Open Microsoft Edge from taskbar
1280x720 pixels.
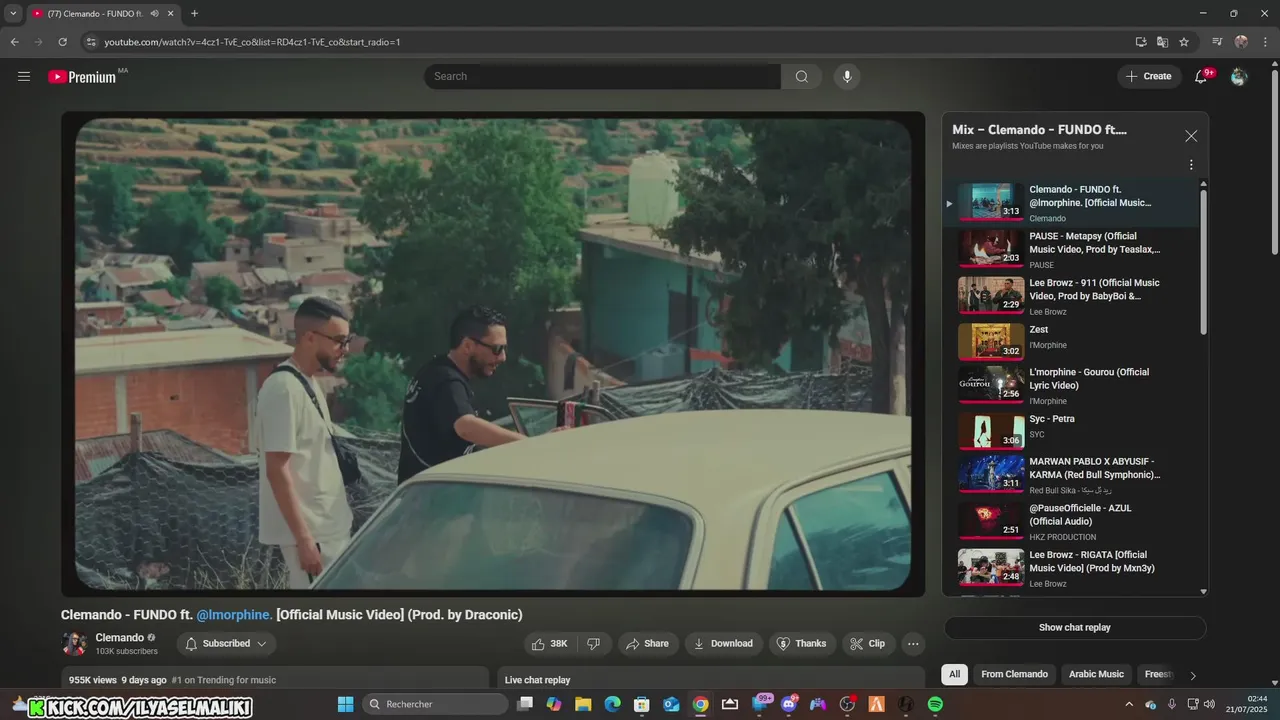(x=612, y=704)
